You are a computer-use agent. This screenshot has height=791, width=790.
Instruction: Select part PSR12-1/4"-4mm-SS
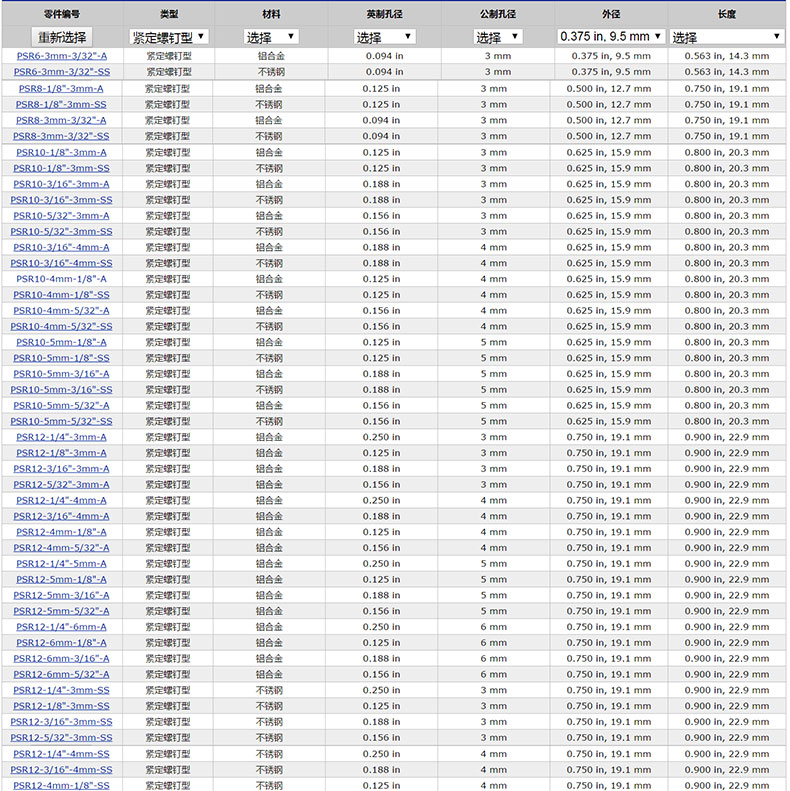tap(62, 754)
